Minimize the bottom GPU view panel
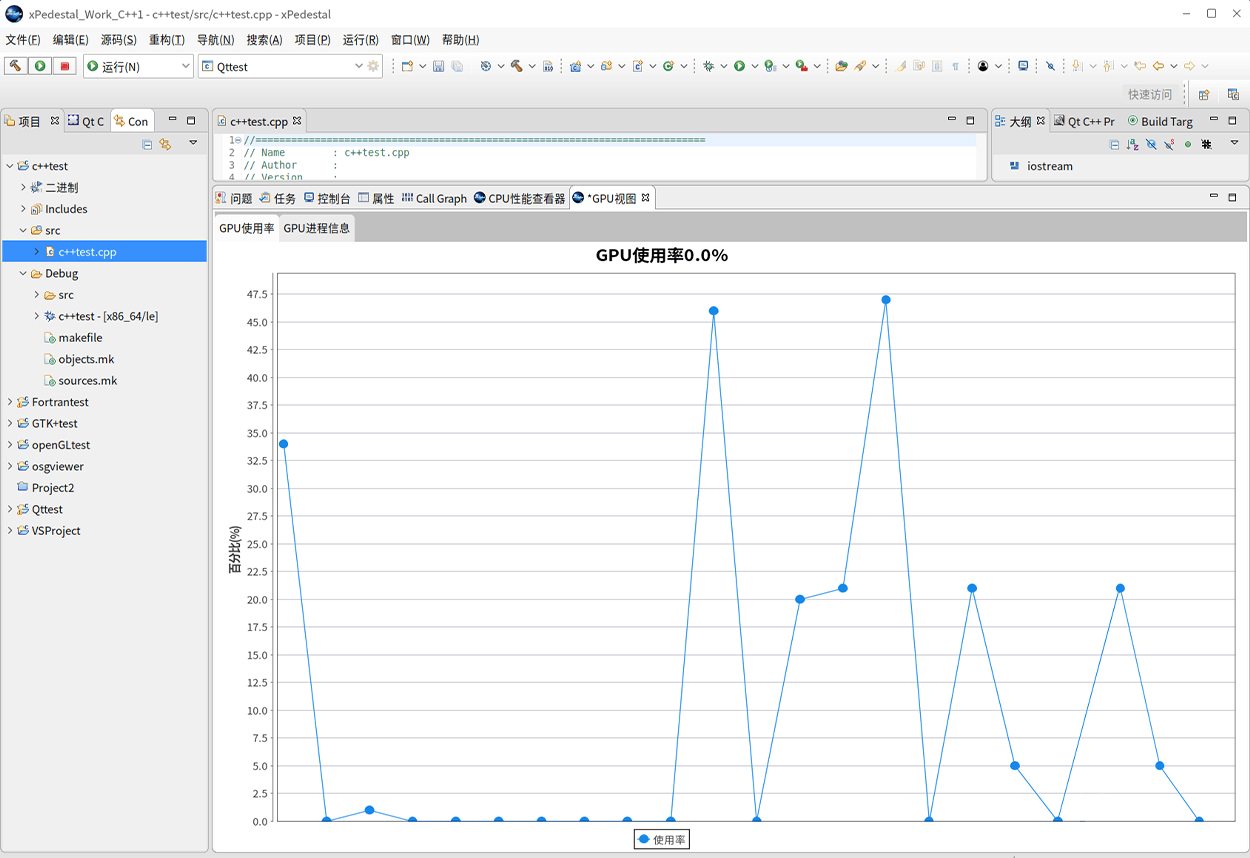This screenshot has height=858, width=1250. [x=1213, y=197]
